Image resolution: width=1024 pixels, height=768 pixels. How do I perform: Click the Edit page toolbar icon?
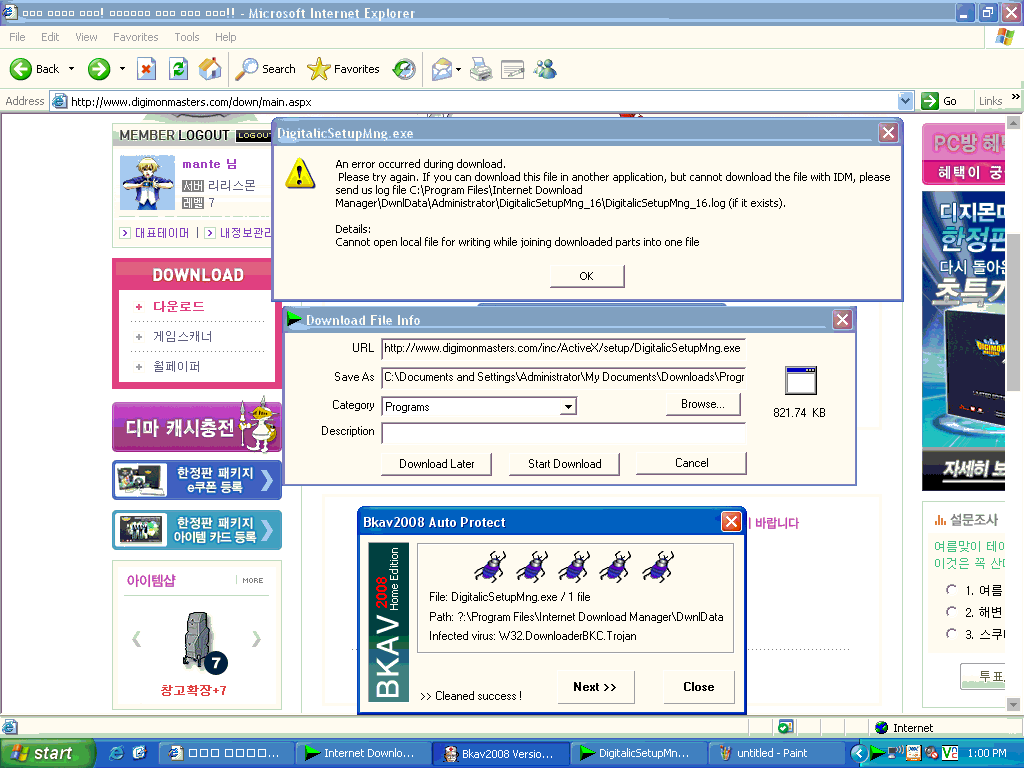pos(513,69)
